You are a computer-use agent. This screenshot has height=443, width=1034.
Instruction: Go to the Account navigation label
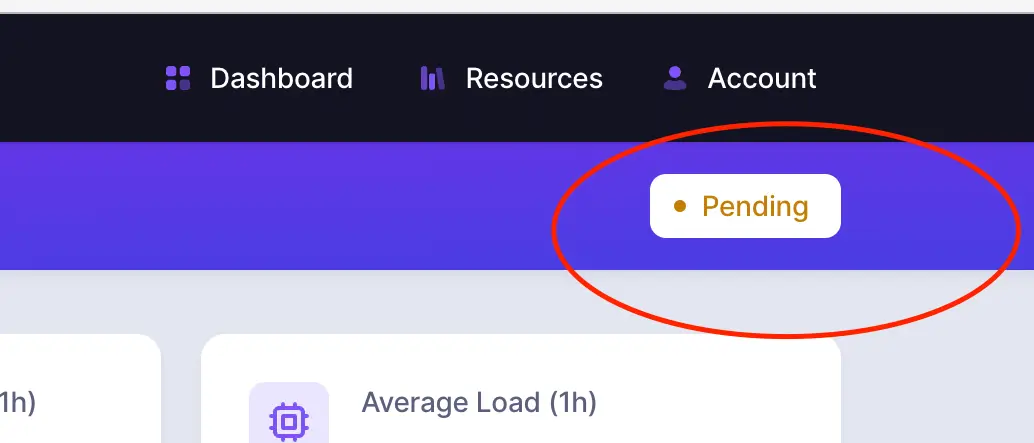coord(762,78)
